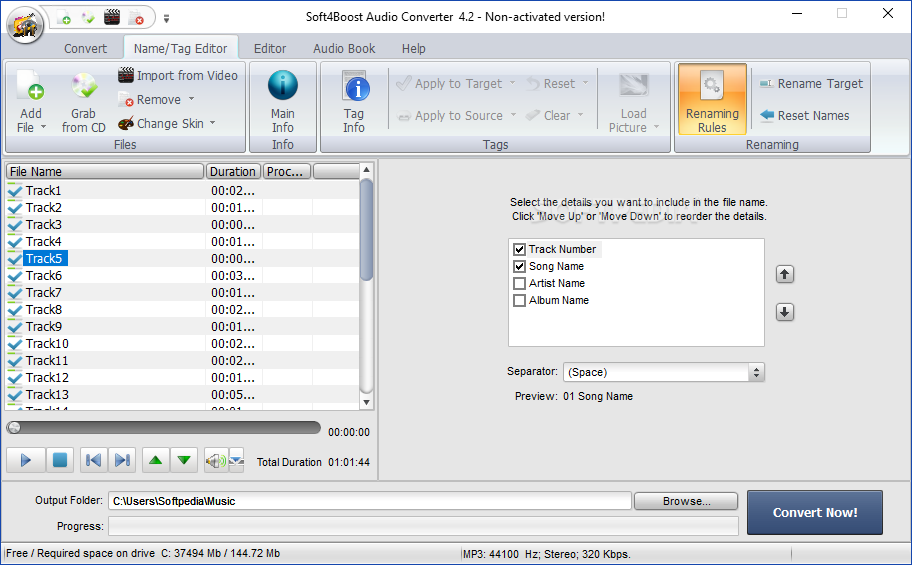This screenshot has width=912, height=565.
Task: Expand Add File dropdown arrow
Action: (x=44, y=127)
